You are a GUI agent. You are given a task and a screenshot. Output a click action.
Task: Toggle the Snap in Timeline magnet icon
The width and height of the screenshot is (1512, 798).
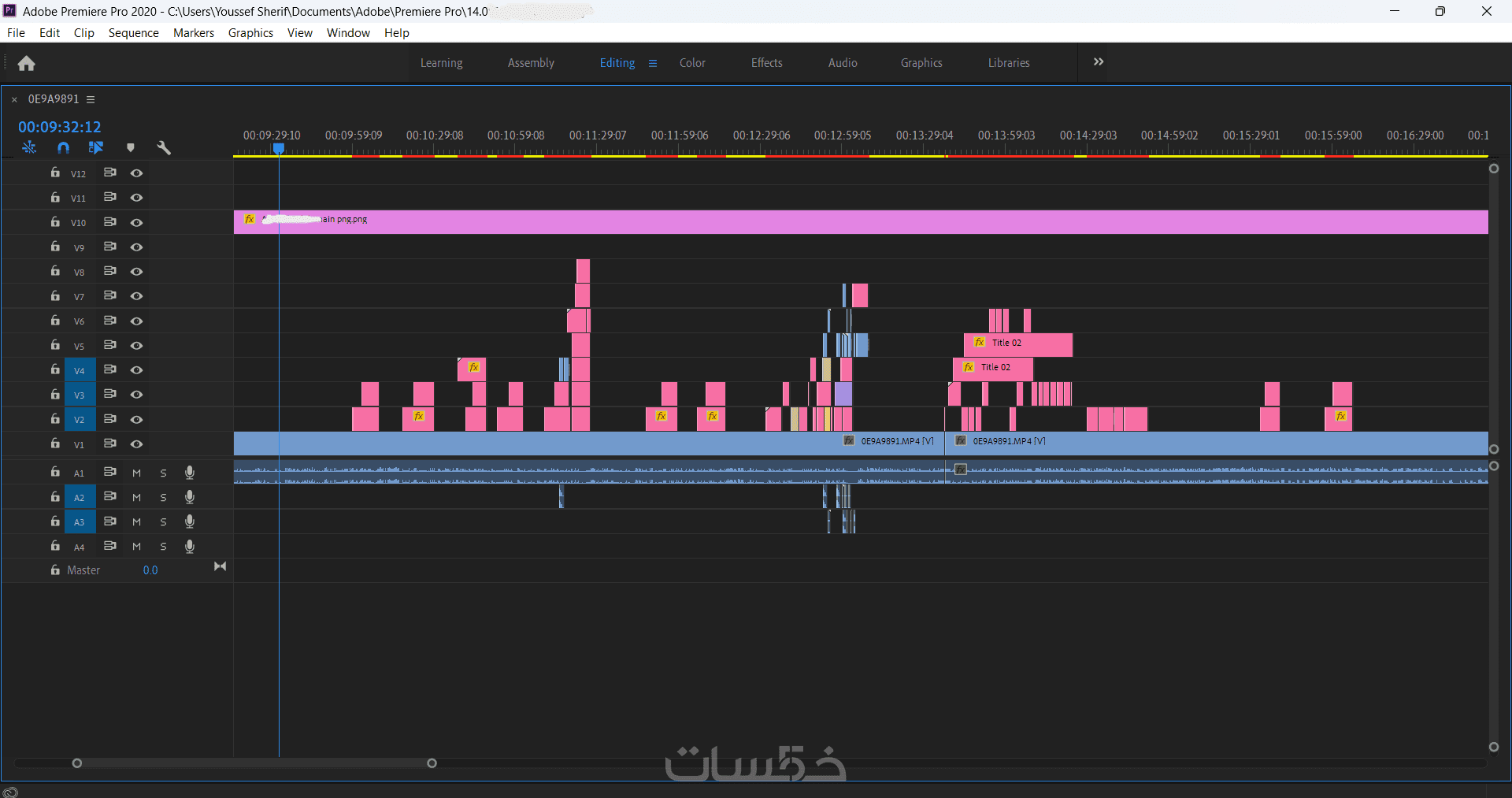tap(64, 147)
